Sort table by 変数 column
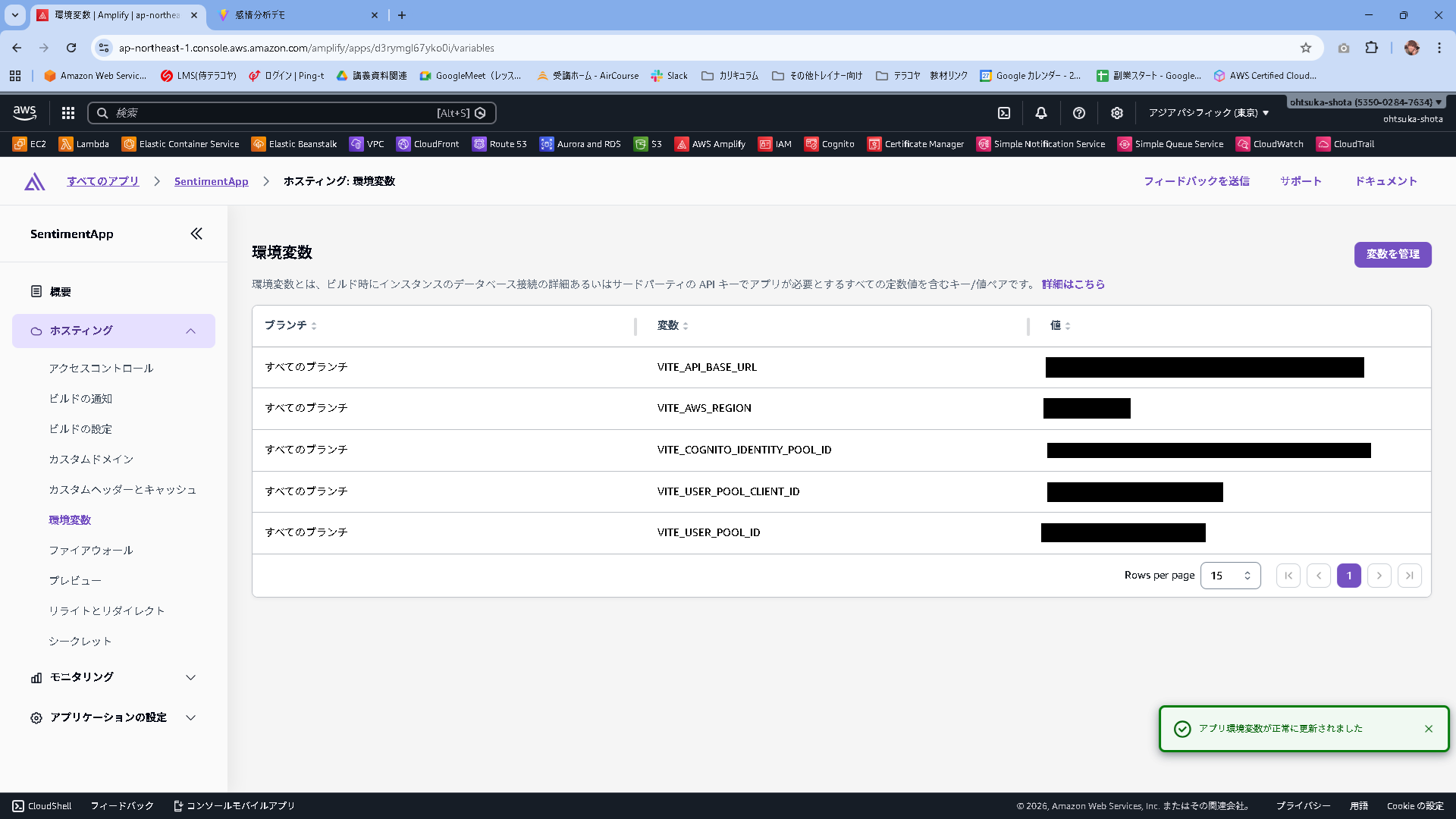 (673, 325)
